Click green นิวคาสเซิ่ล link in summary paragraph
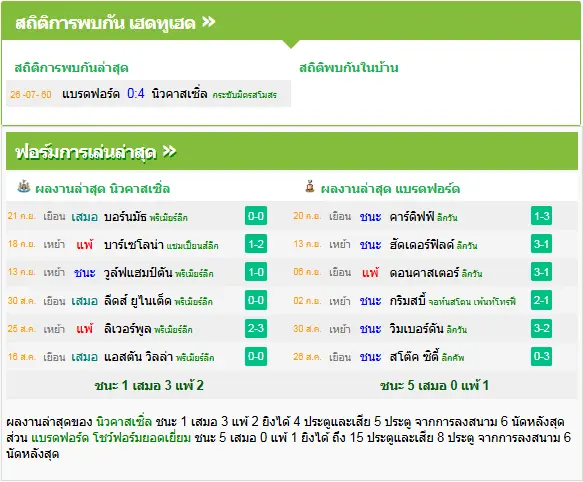This screenshot has width=583, height=482. pyautogui.click(x=124, y=421)
